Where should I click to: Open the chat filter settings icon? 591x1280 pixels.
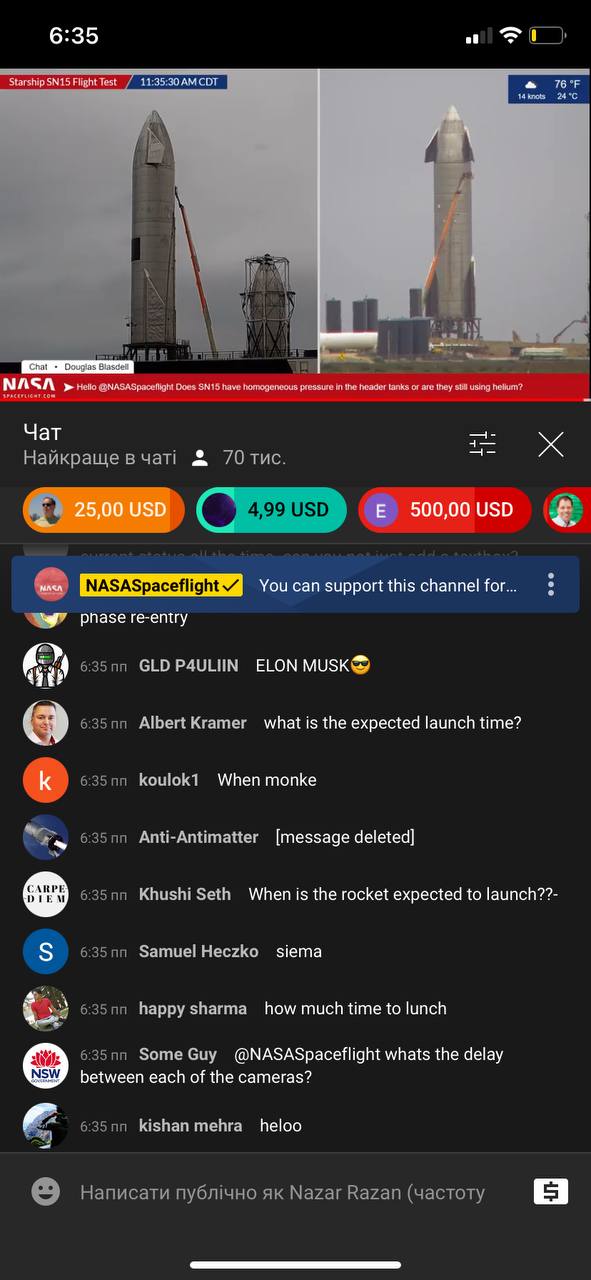coord(482,444)
